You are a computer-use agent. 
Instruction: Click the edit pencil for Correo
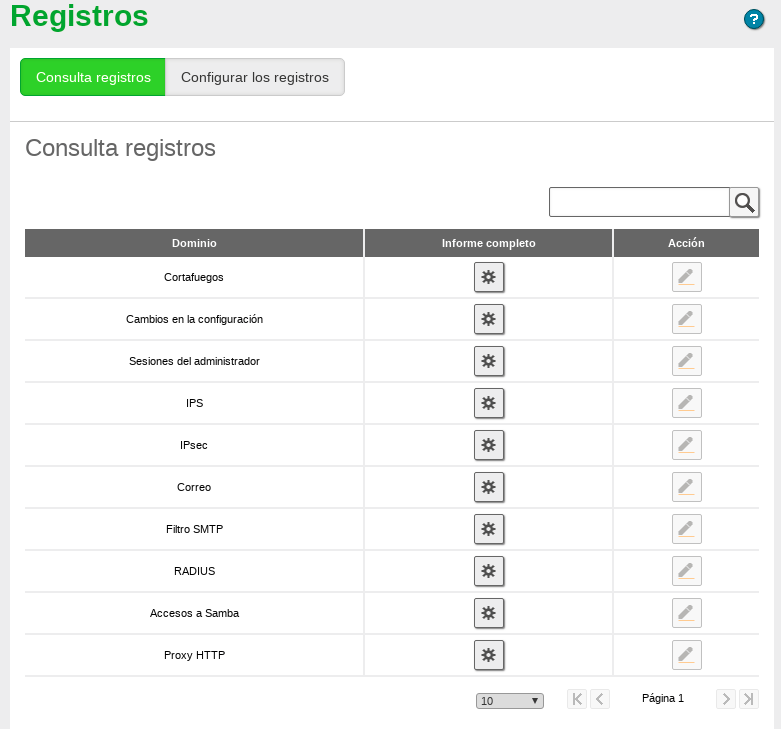tap(686, 487)
